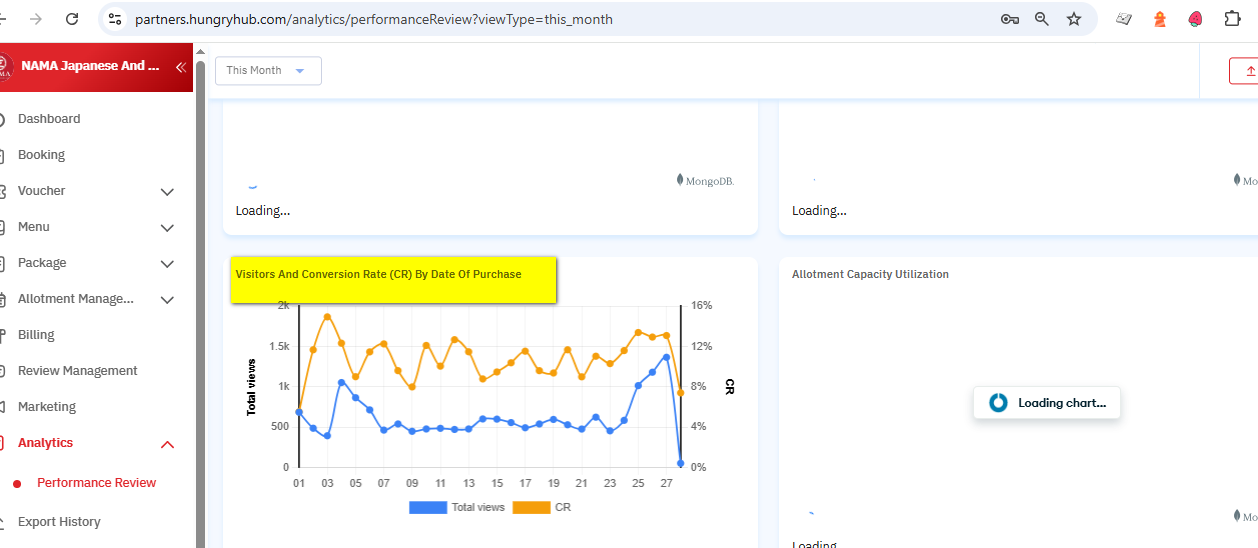Open the This Month period dropdown
1258x548 pixels.
[268, 70]
